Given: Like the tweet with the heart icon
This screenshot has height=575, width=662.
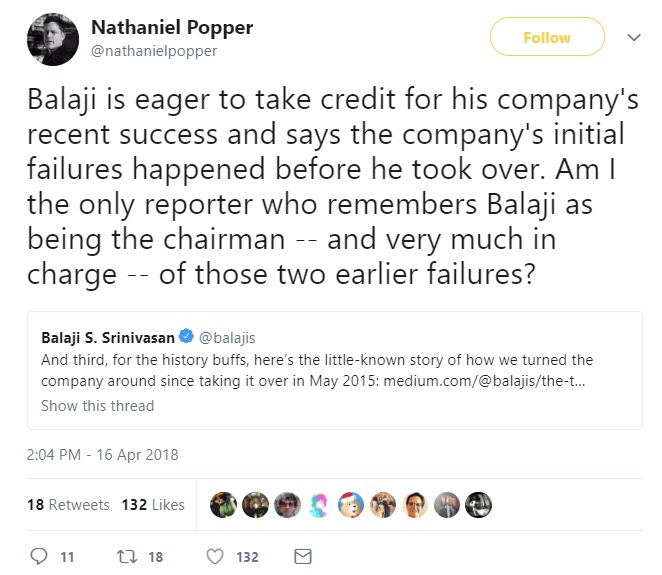Looking at the screenshot, I should pyautogui.click(x=215, y=556).
